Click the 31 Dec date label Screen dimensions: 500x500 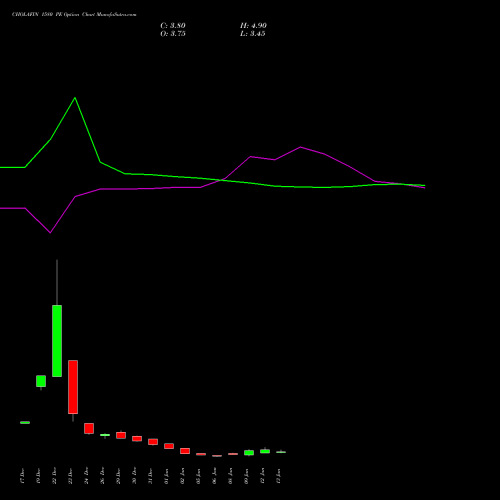coord(150,476)
